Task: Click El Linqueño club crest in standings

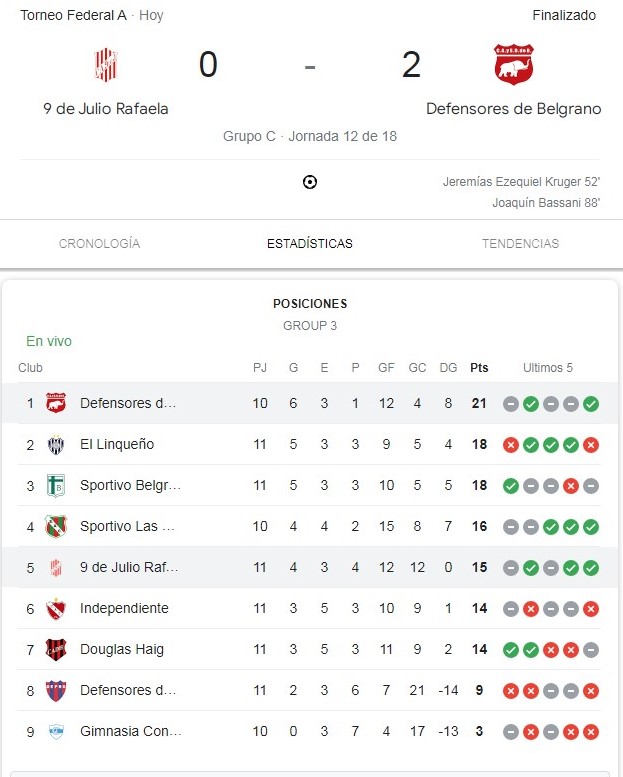Action: tap(56, 445)
